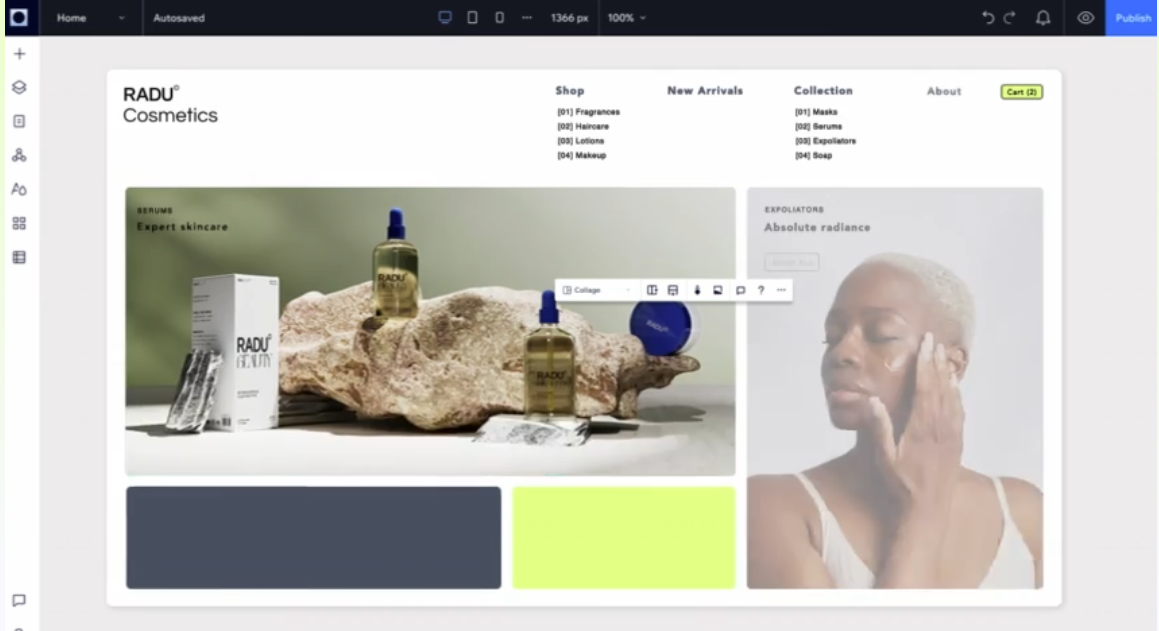Select the About navigation menu item
1159x631 pixels.
click(x=942, y=91)
